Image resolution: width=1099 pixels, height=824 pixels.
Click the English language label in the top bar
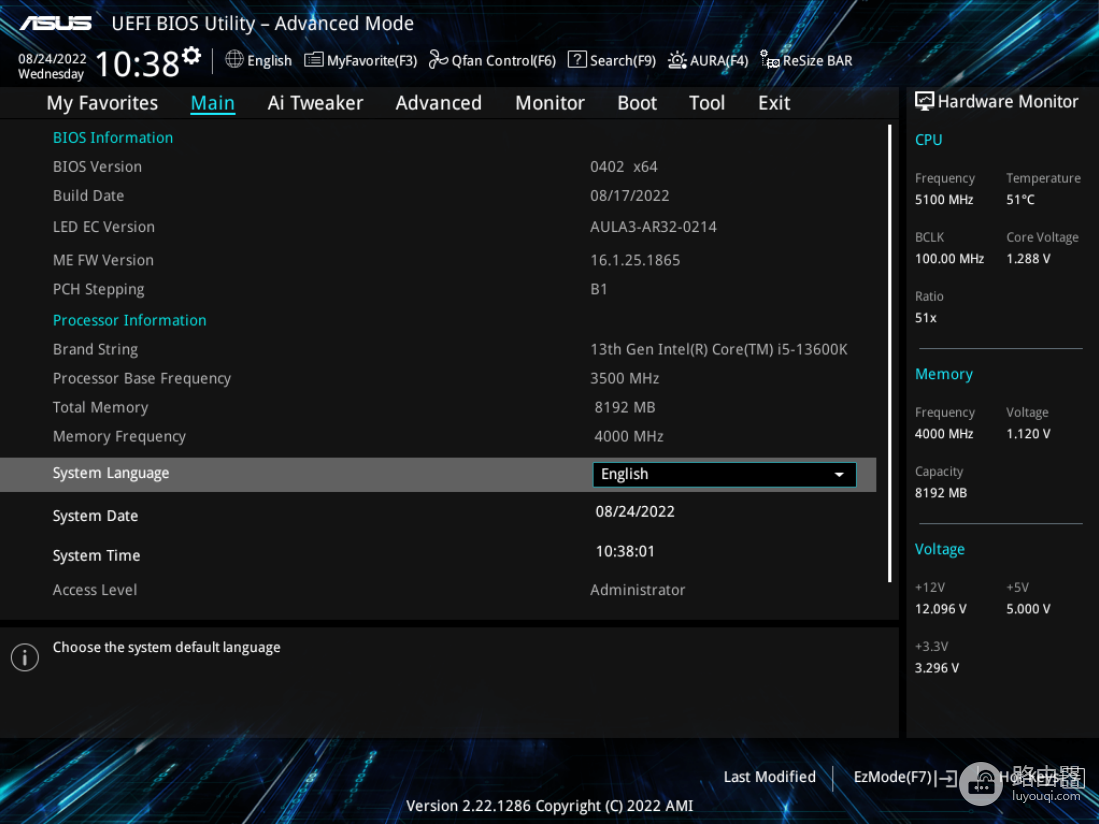pos(269,60)
